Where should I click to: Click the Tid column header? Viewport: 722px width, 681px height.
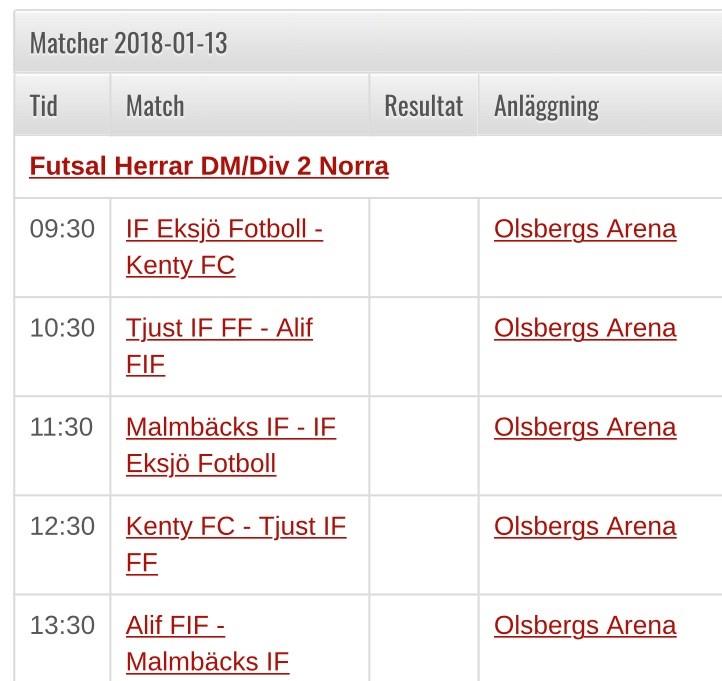click(44, 106)
